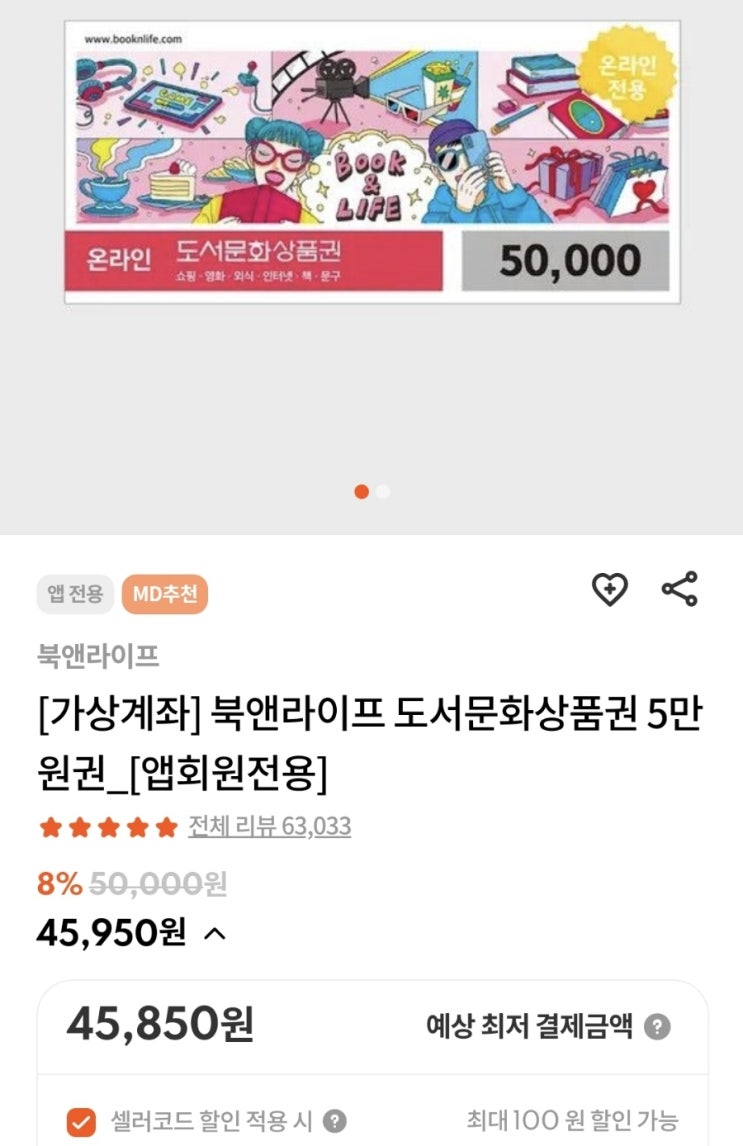743x1146 pixels.
Task: Click the five-star rating icons
Action: (108, 827)
